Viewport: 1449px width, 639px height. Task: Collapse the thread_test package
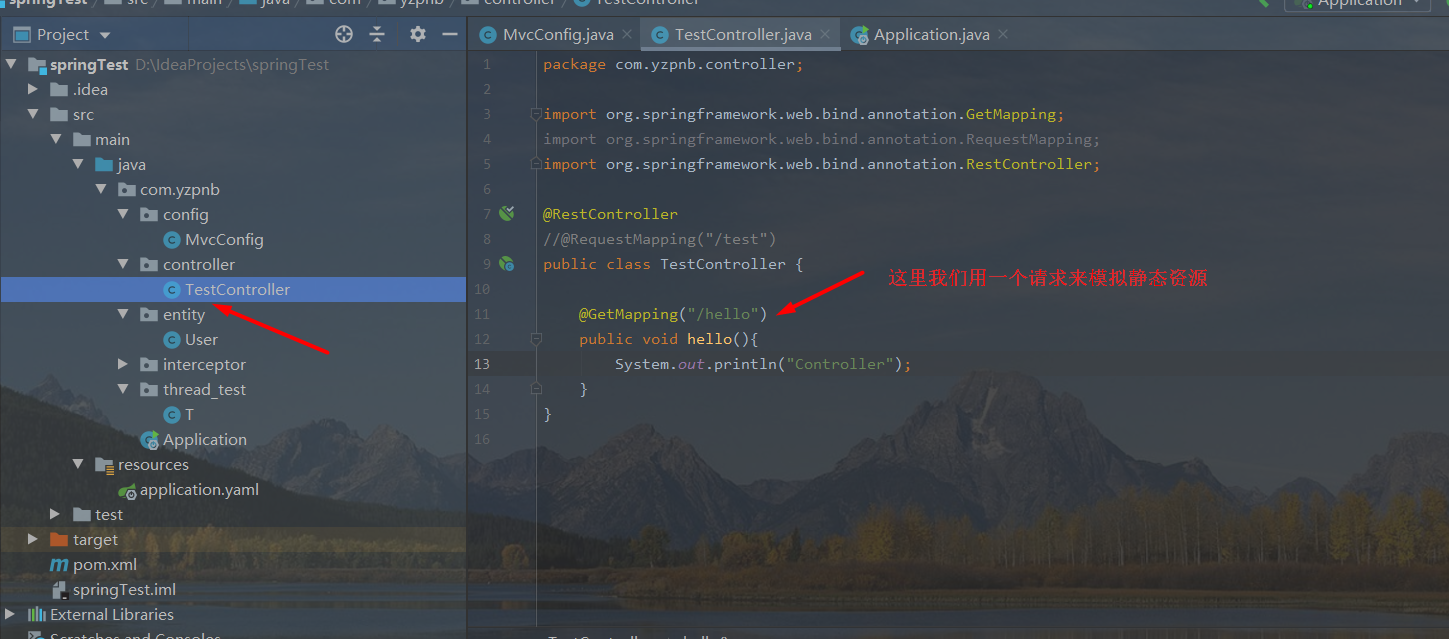pos(122,390)
